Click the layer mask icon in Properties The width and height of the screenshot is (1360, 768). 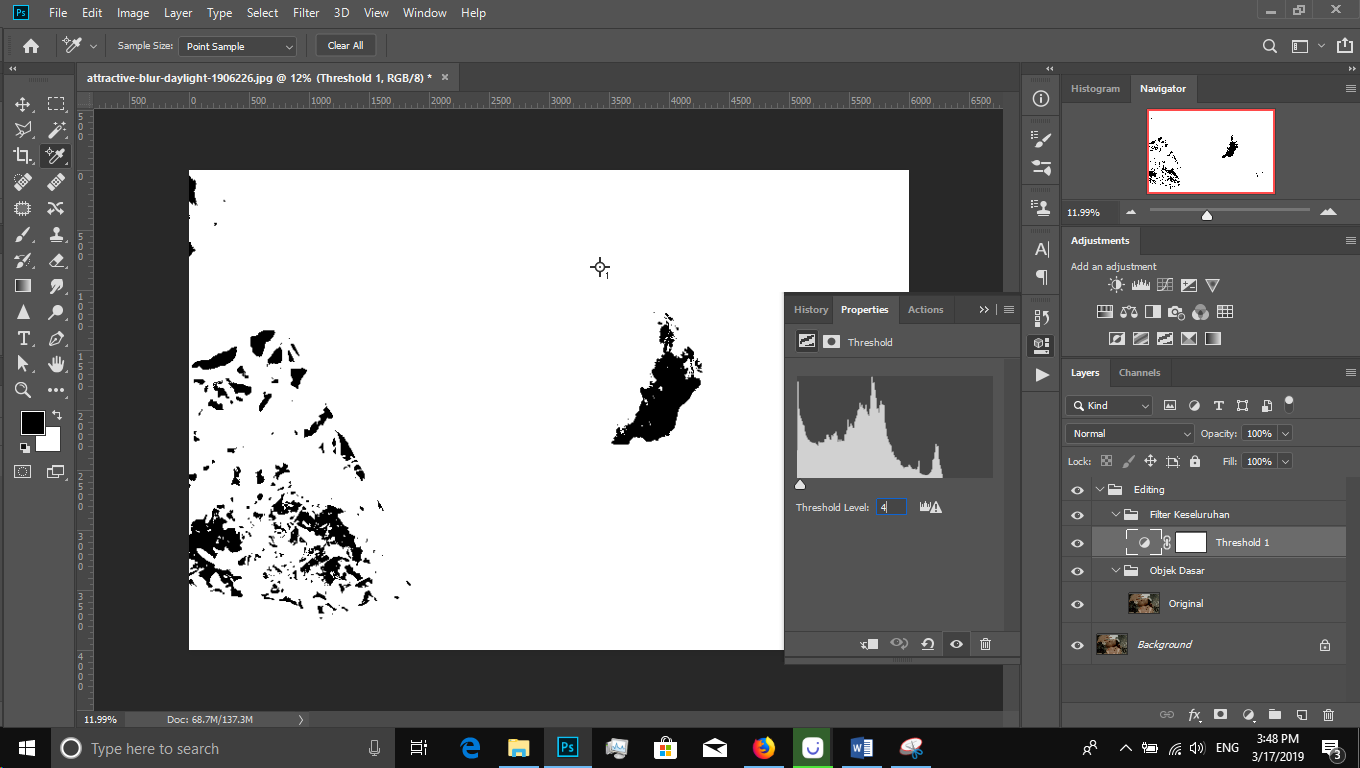point(831,342)
